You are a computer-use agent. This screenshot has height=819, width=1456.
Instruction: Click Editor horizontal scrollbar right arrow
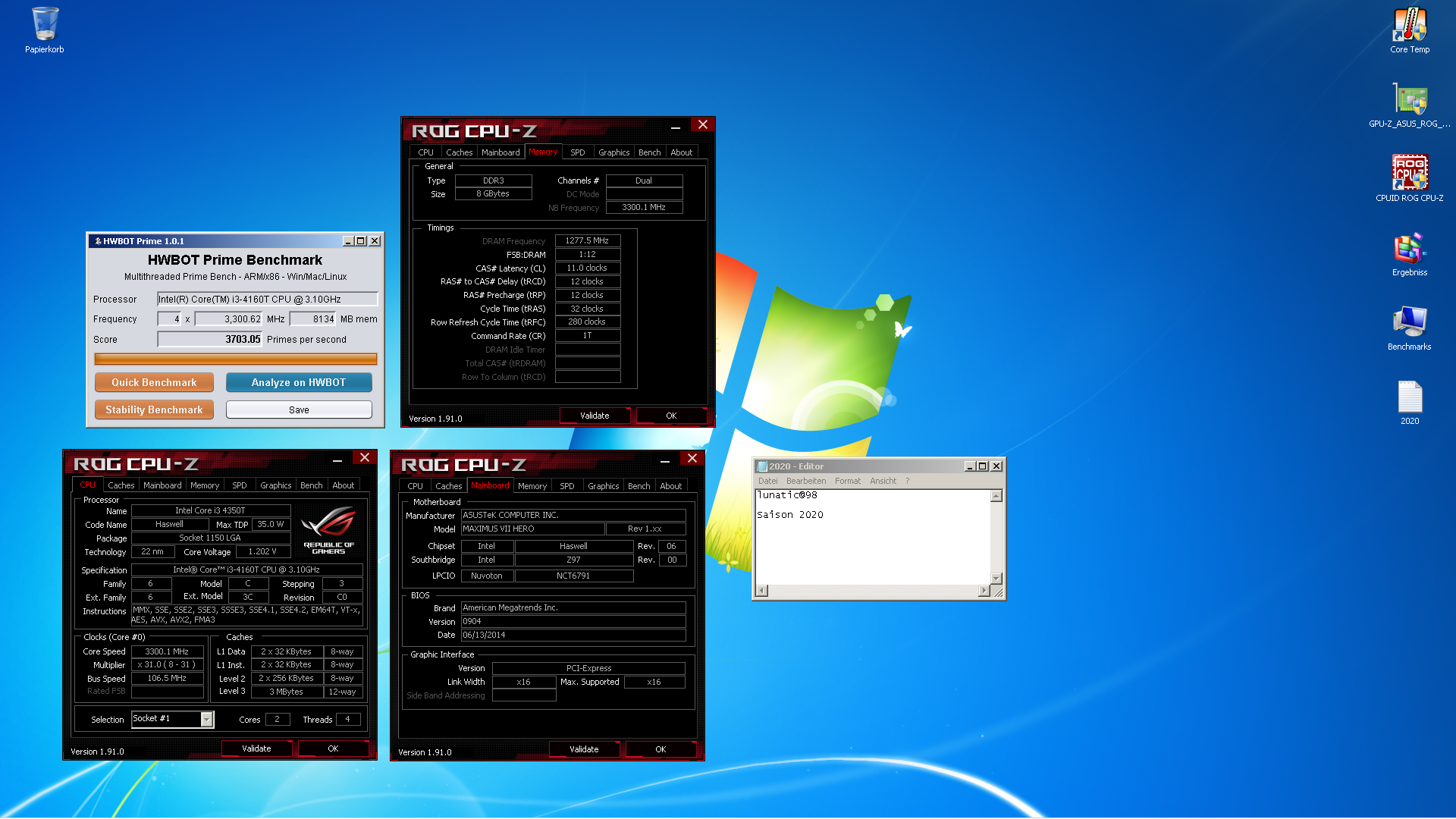pyautogui.click(x=984, y=591)
